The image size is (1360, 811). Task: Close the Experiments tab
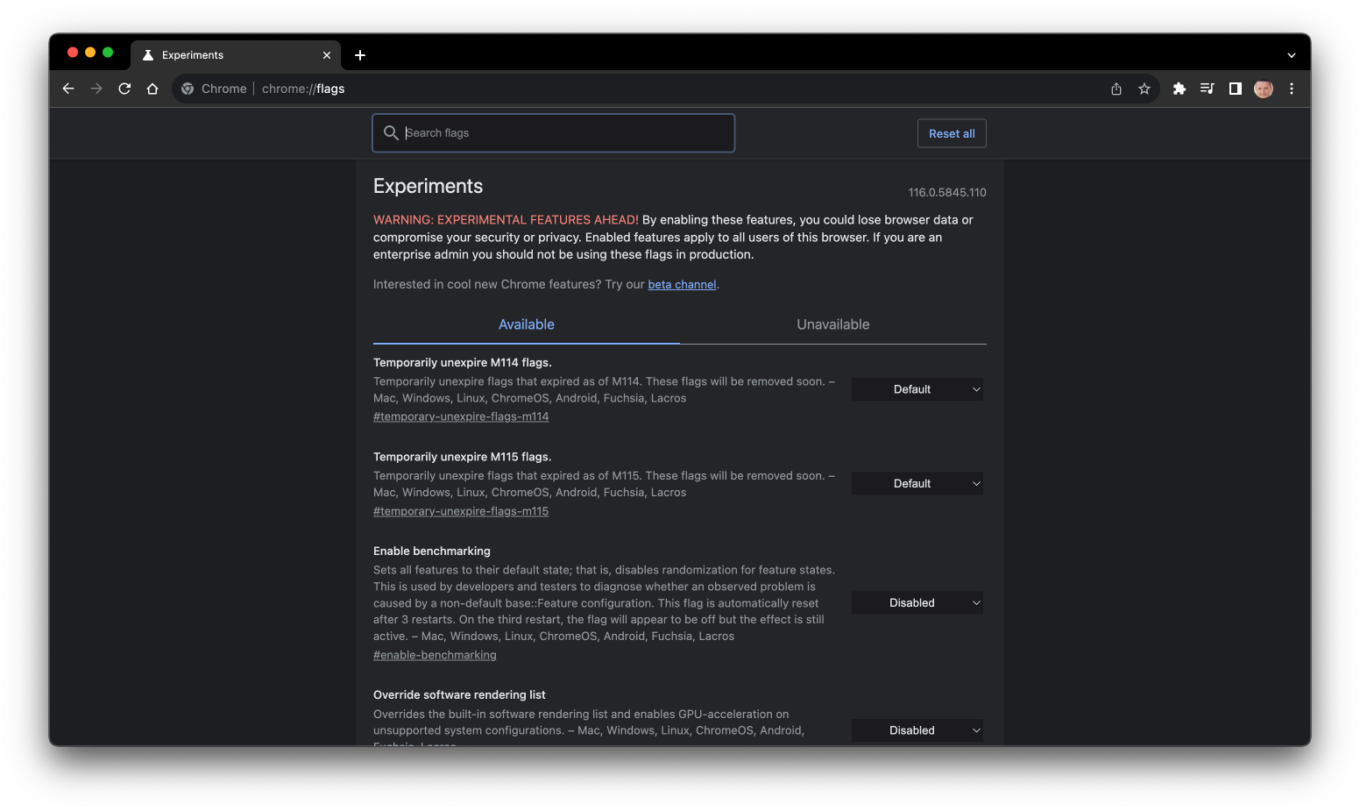coord(326,55)
